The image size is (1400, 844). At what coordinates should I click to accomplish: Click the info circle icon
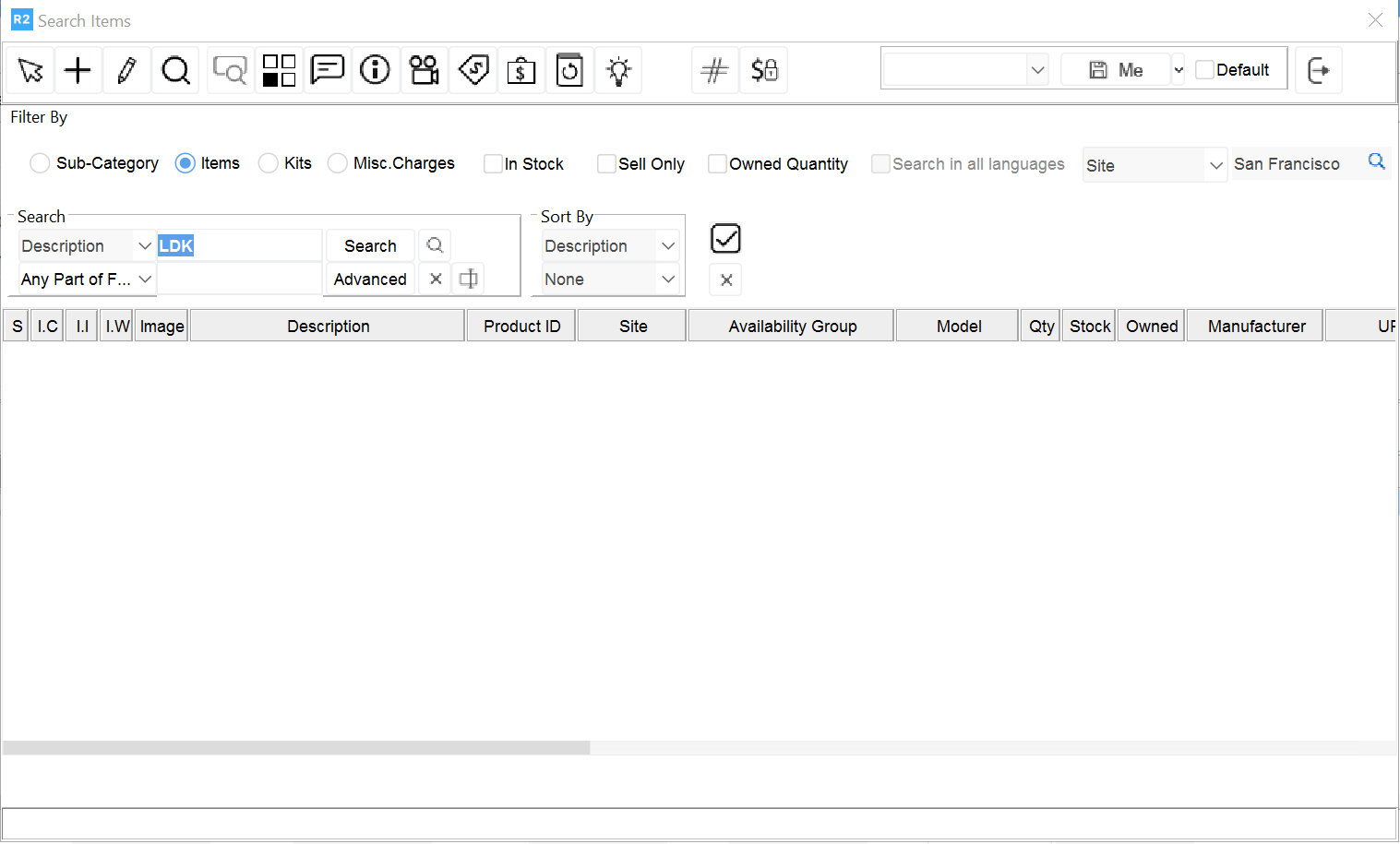376,70
